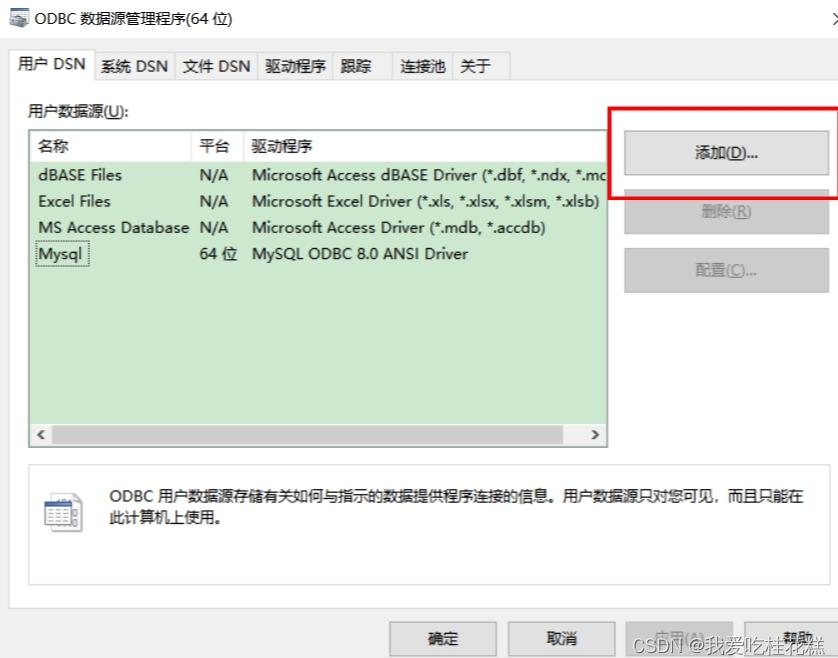Click the 平台 column header
Screen dimensions: 838x658
pos(213,146)
